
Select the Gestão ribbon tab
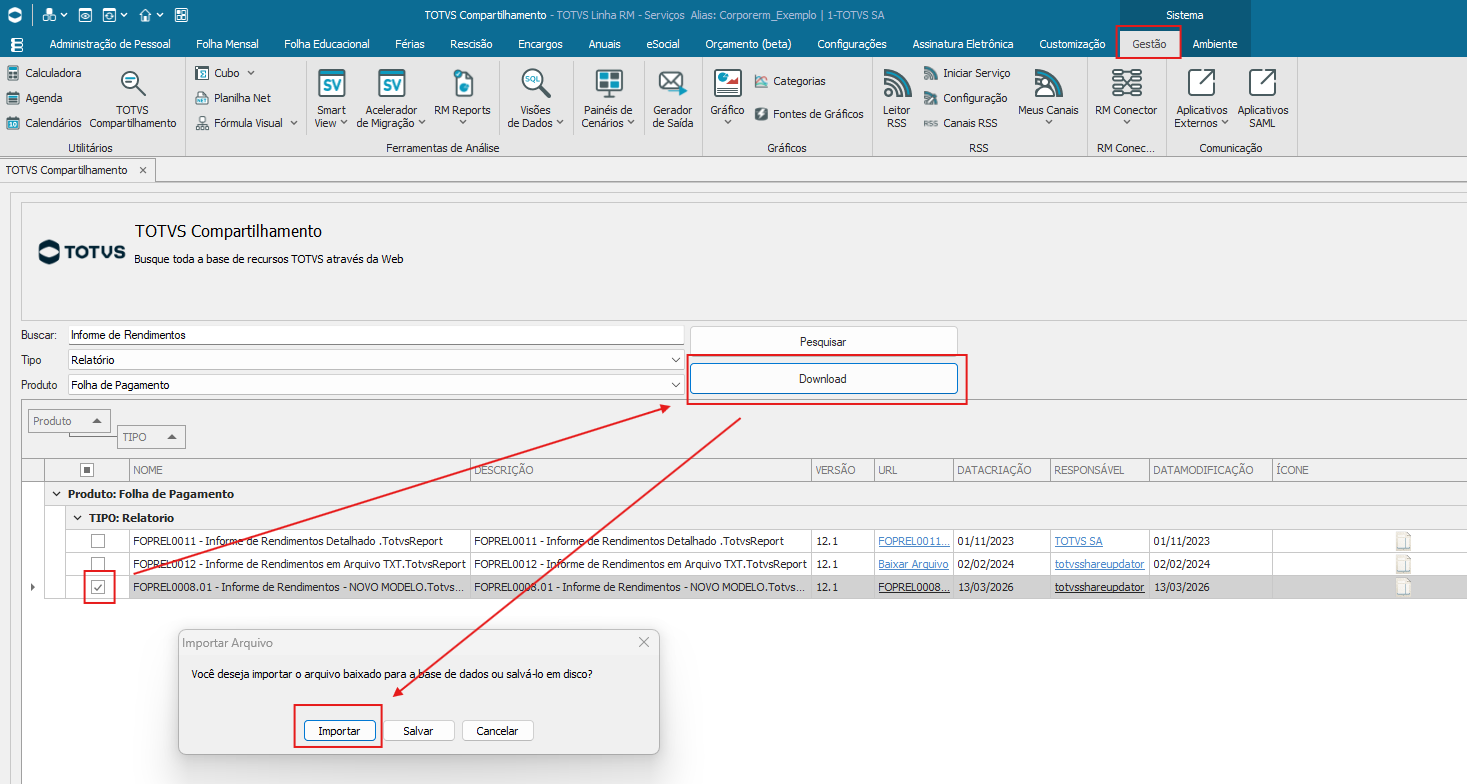point(1149,44)
